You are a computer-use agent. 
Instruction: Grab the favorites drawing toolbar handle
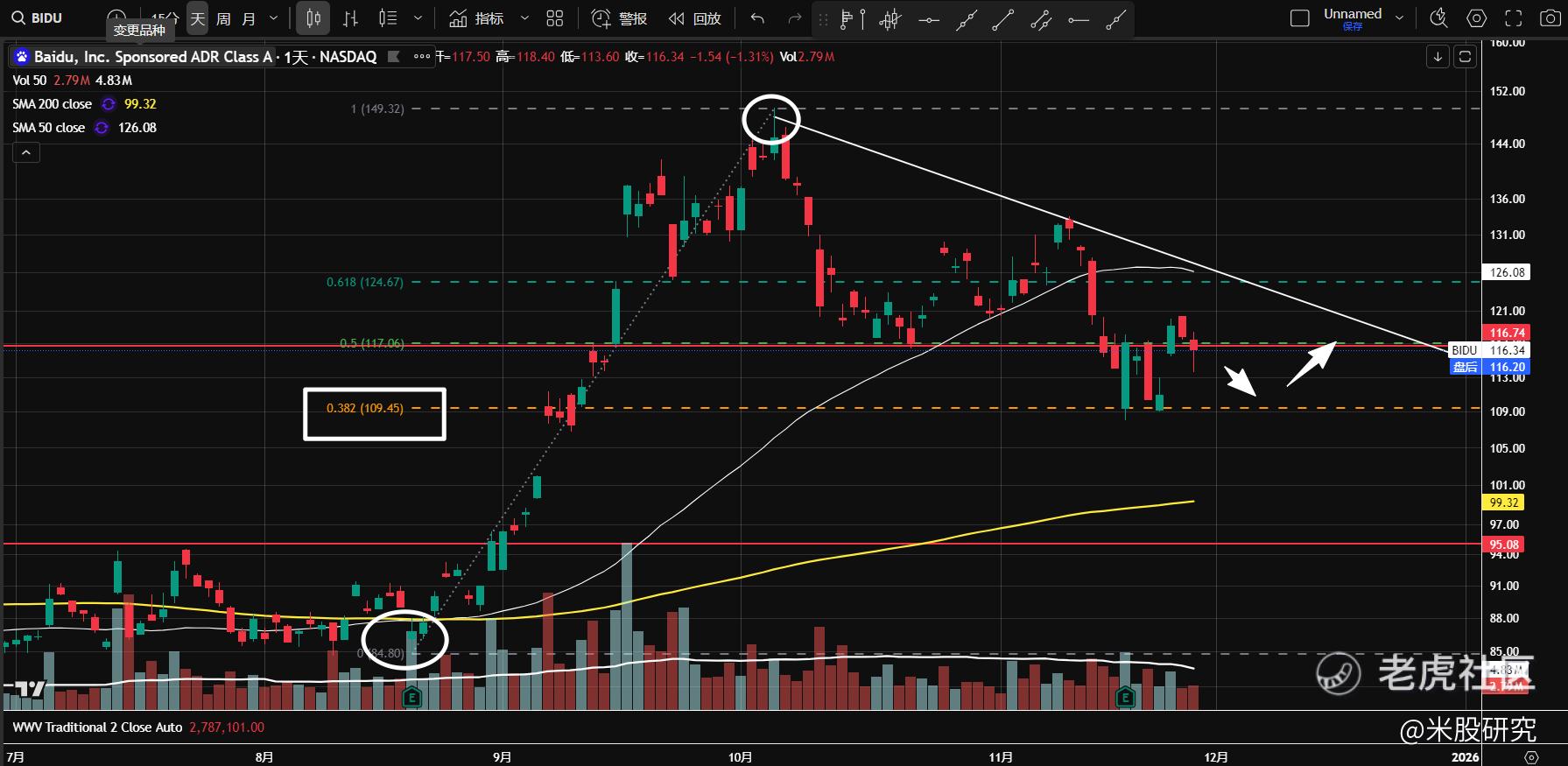coord(822,19)
